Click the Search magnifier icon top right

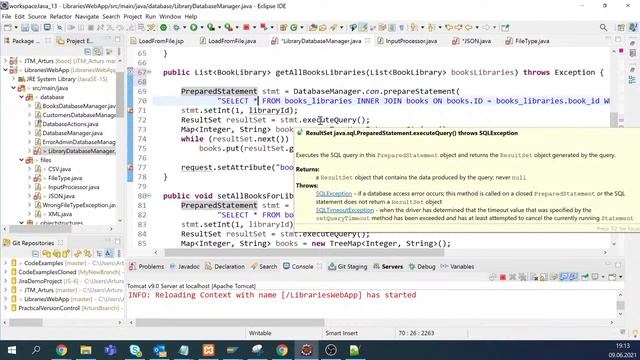603,27
